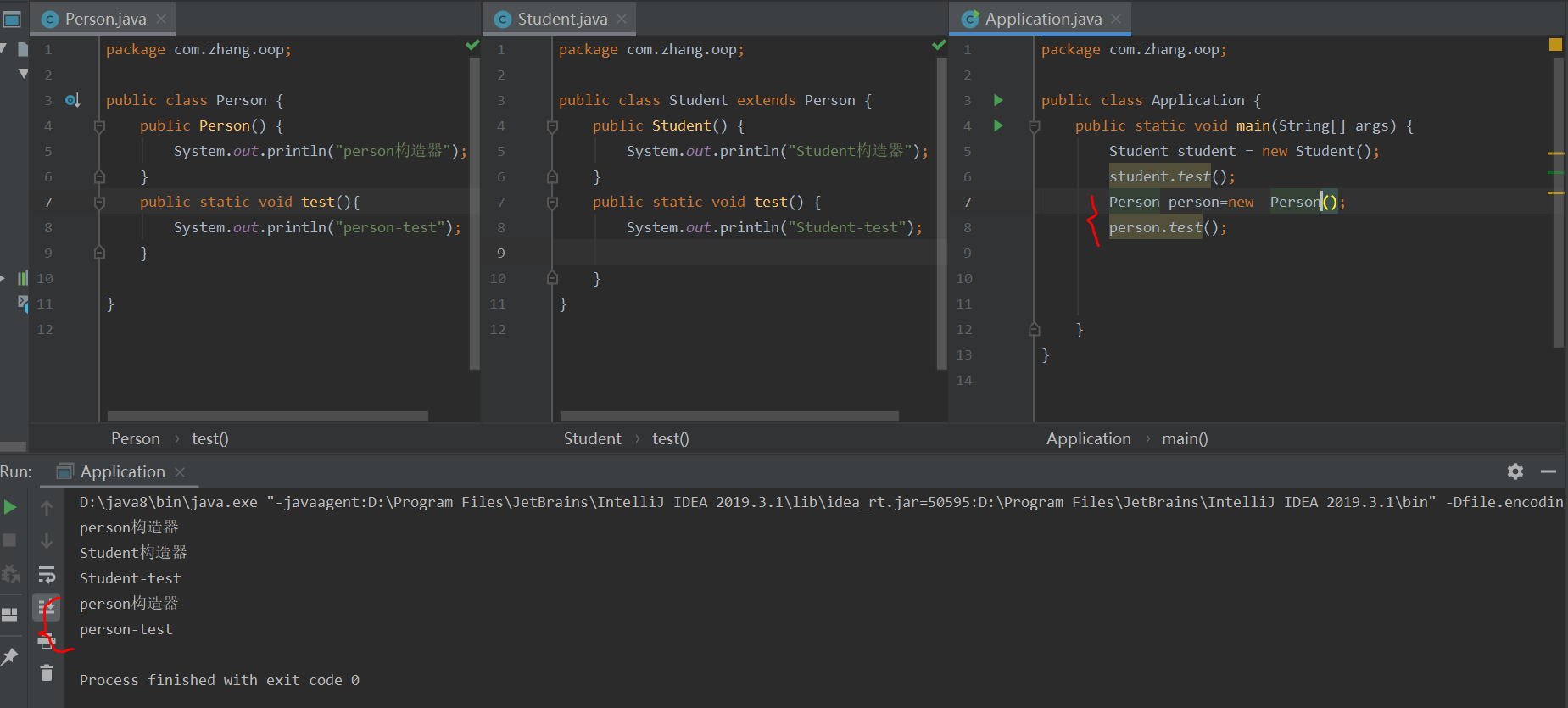Collapse the Person() constructor fold
The height and width of the screenshot is (708, 1568).
pyautogui.click(x=99, y=126)
